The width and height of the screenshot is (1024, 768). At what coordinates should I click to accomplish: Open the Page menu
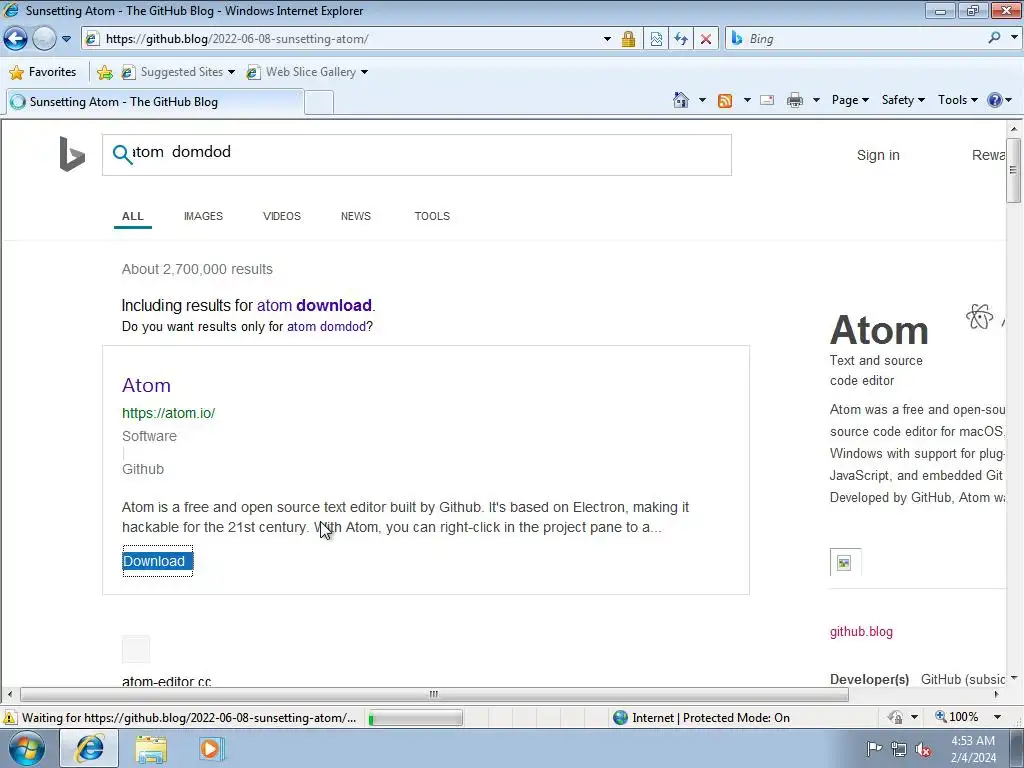850,100
